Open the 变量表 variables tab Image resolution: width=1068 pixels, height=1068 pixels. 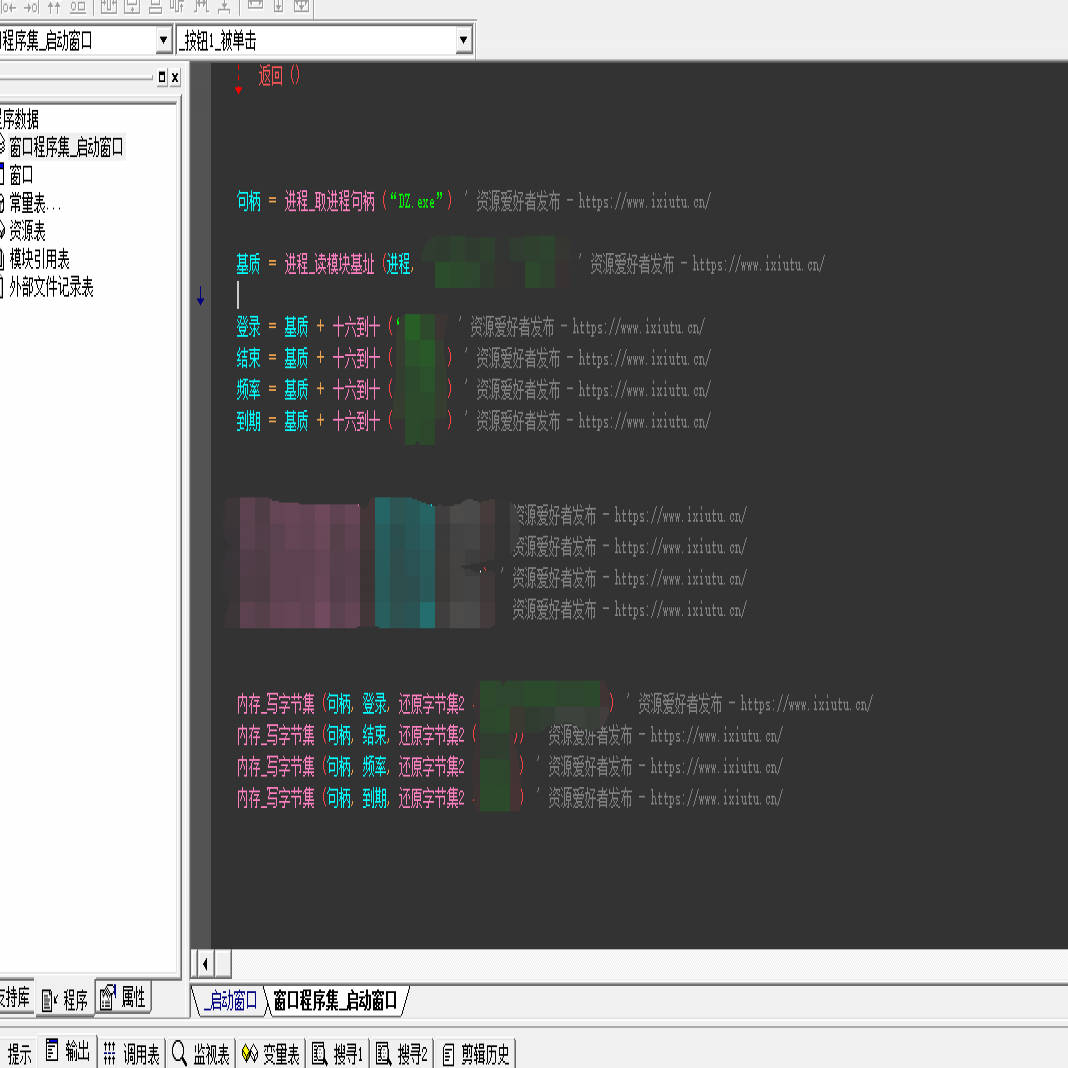pyautogui.click(x=272, y=1054)
